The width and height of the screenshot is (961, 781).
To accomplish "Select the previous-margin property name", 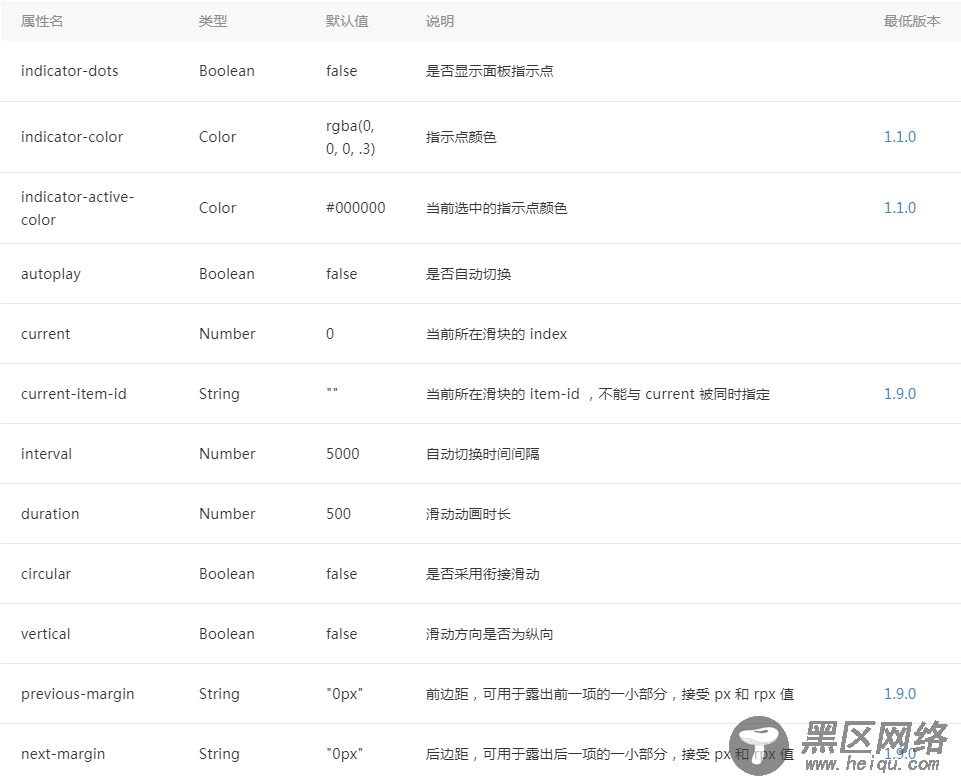I will 77,694.
